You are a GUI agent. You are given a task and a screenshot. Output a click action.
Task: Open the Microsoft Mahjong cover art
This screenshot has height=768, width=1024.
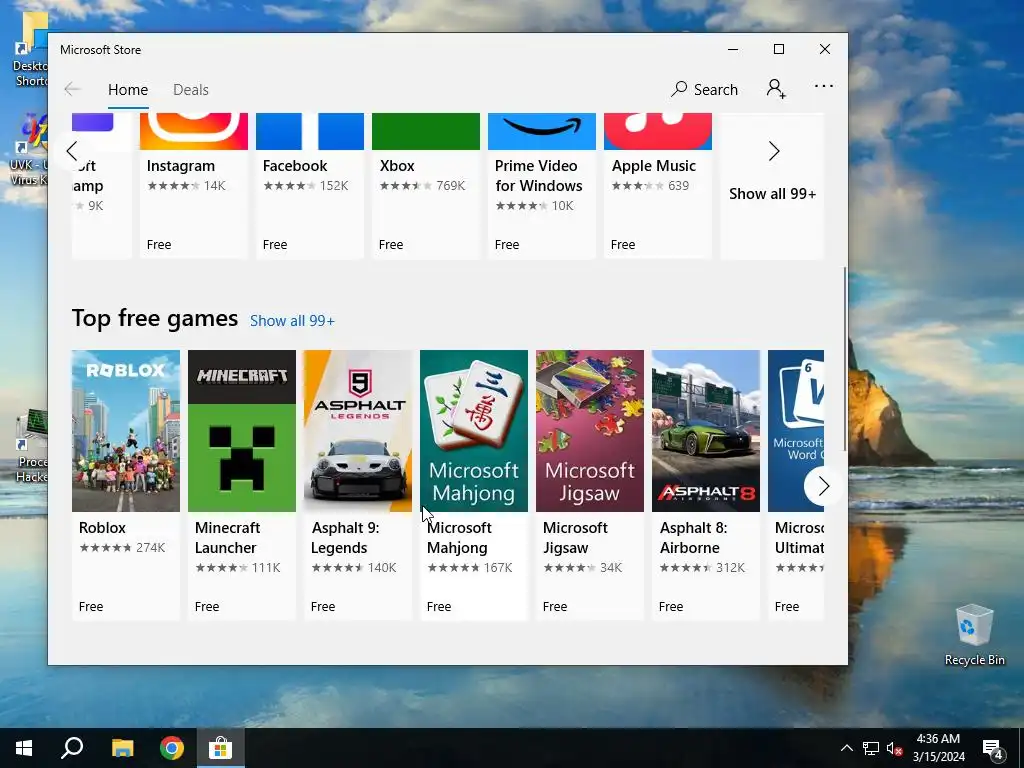474,431
